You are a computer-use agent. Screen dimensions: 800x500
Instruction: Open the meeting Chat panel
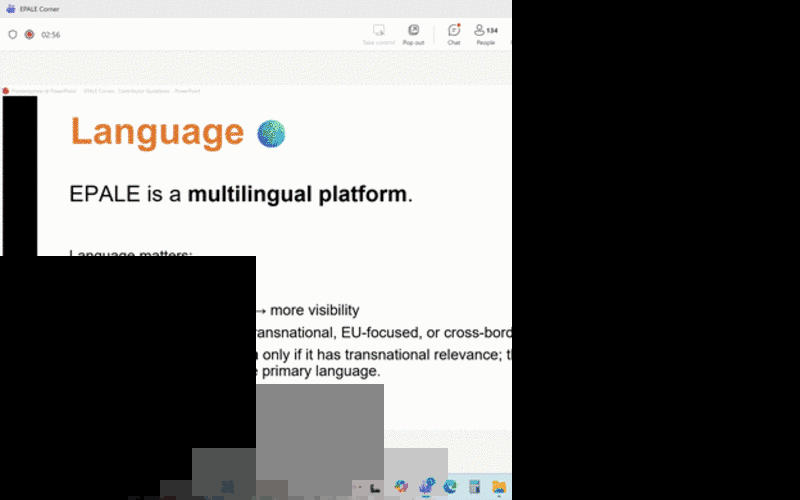coord(454,35)
